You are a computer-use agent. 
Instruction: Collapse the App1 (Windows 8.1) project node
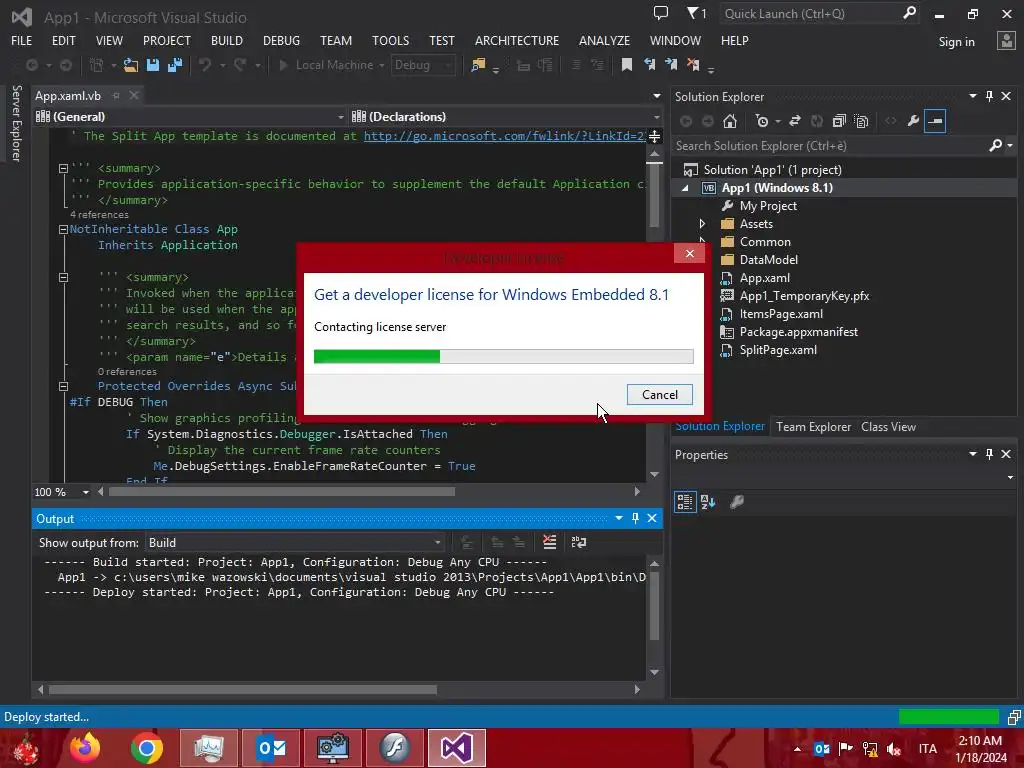(x=685, y=188)
